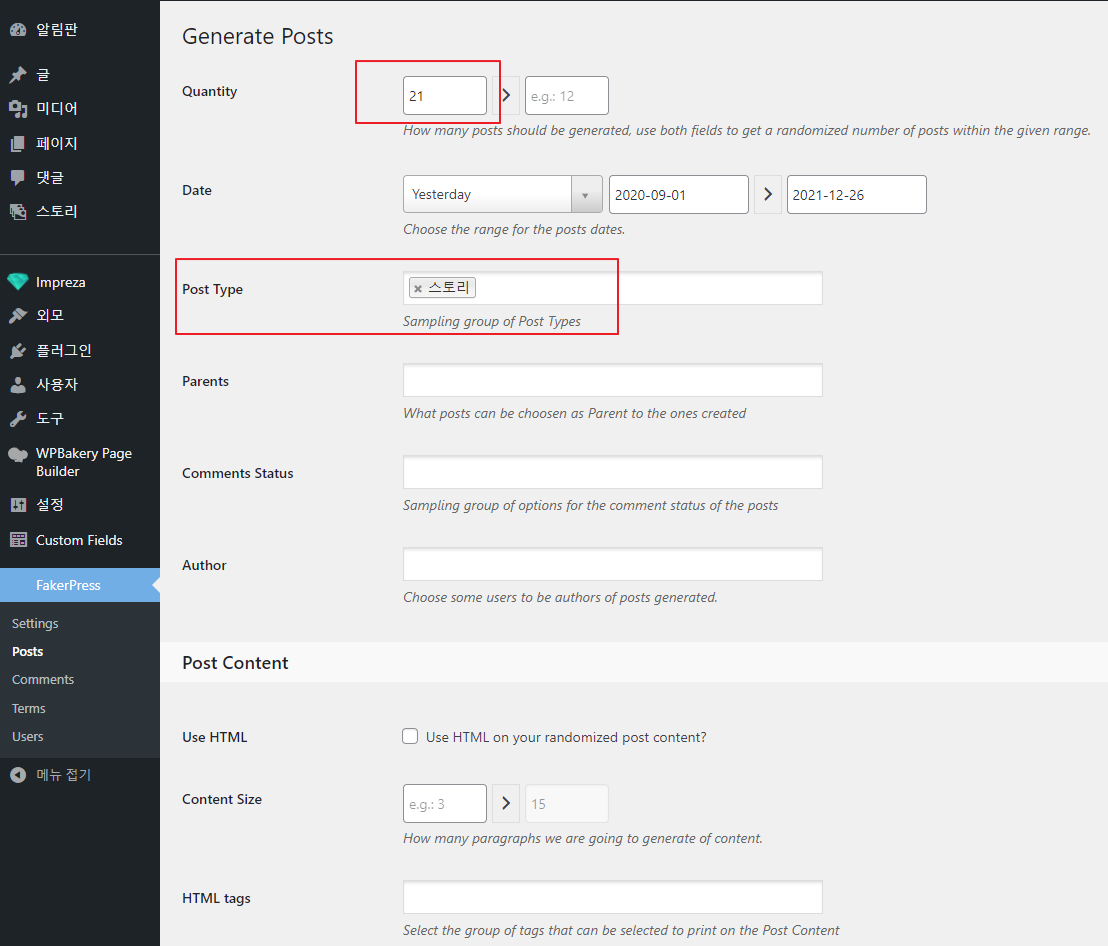Open the Parents selection field
The height and width of the screenshot is (946, 1108).
[x=613, y=380]
